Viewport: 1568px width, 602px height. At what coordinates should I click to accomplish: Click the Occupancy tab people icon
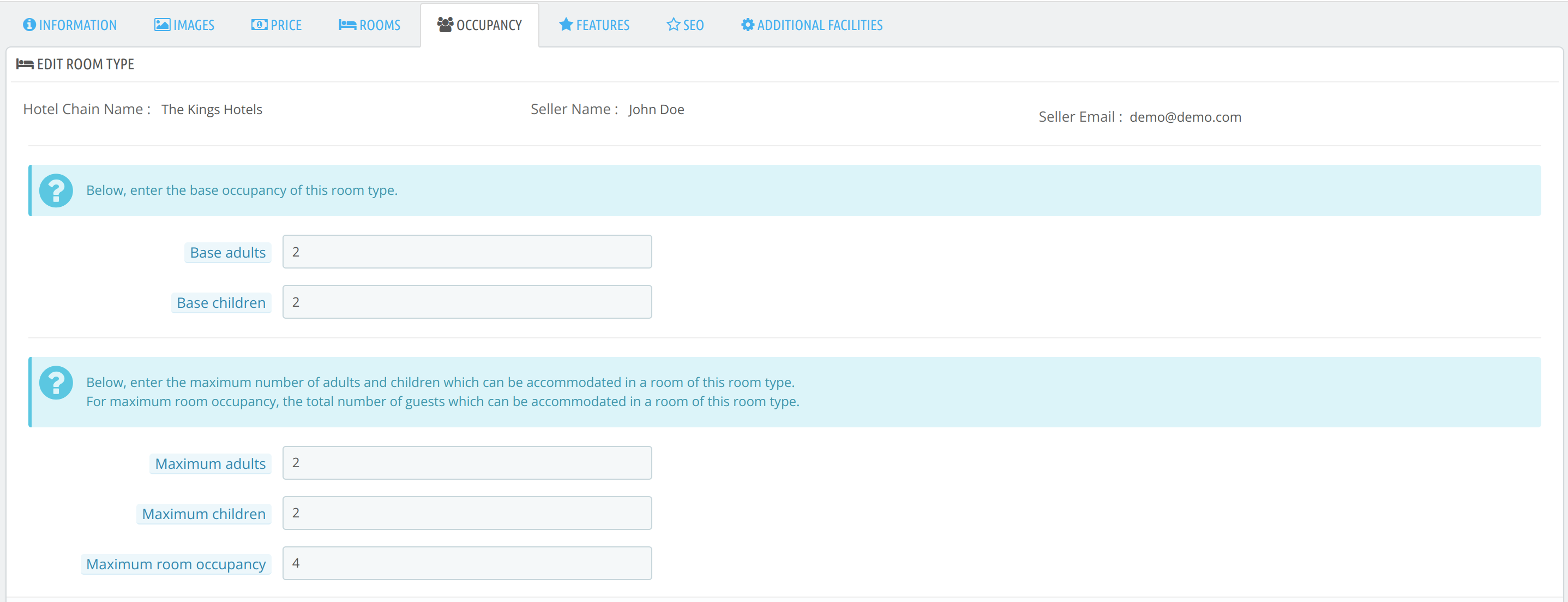(x=446, y=25)
